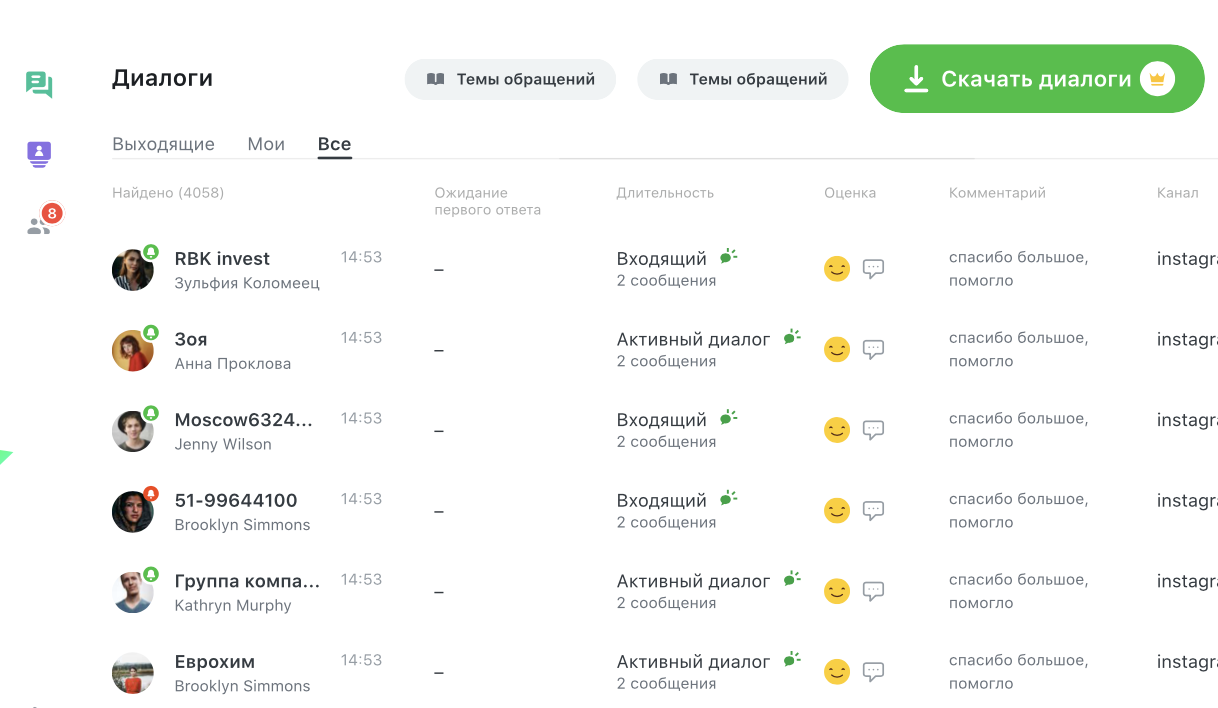
Task: Switch to the Мои tab
Action: click(x=266, y=144)
